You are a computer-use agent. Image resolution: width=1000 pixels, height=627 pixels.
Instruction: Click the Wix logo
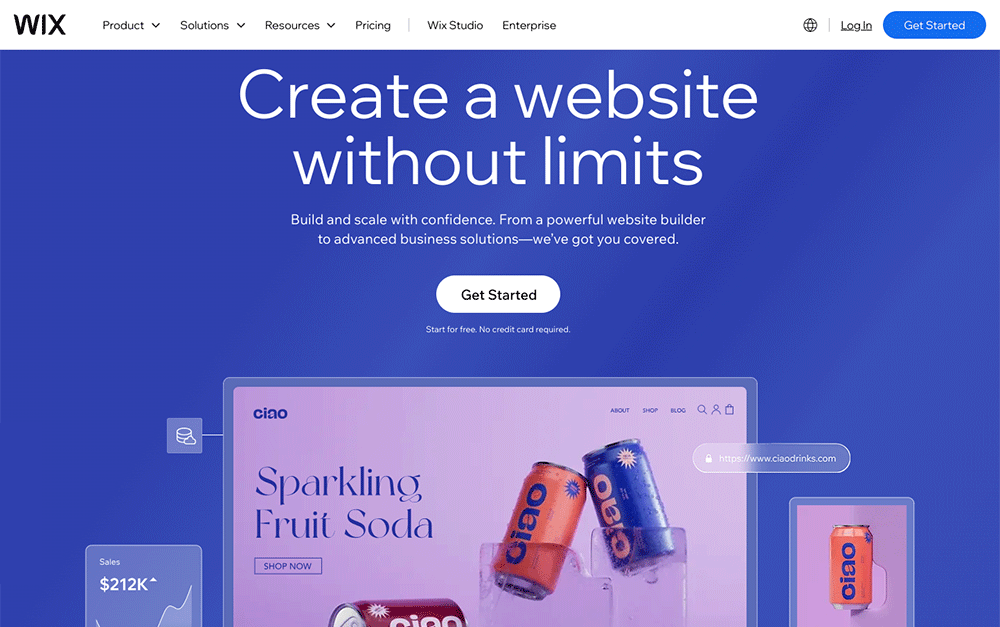(x=40, y=25)
